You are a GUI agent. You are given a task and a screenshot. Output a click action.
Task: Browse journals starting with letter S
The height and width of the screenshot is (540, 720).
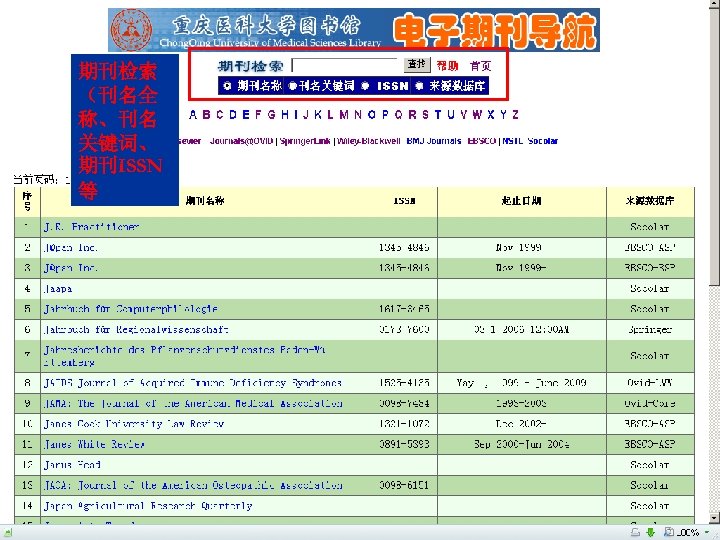(425, 115)
